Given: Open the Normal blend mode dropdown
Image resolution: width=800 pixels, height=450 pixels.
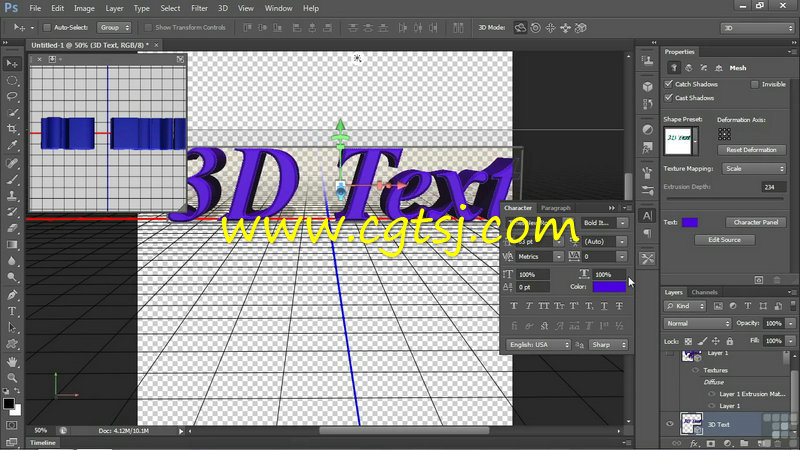Looking at the screenshot, I should tap(697, 323).
